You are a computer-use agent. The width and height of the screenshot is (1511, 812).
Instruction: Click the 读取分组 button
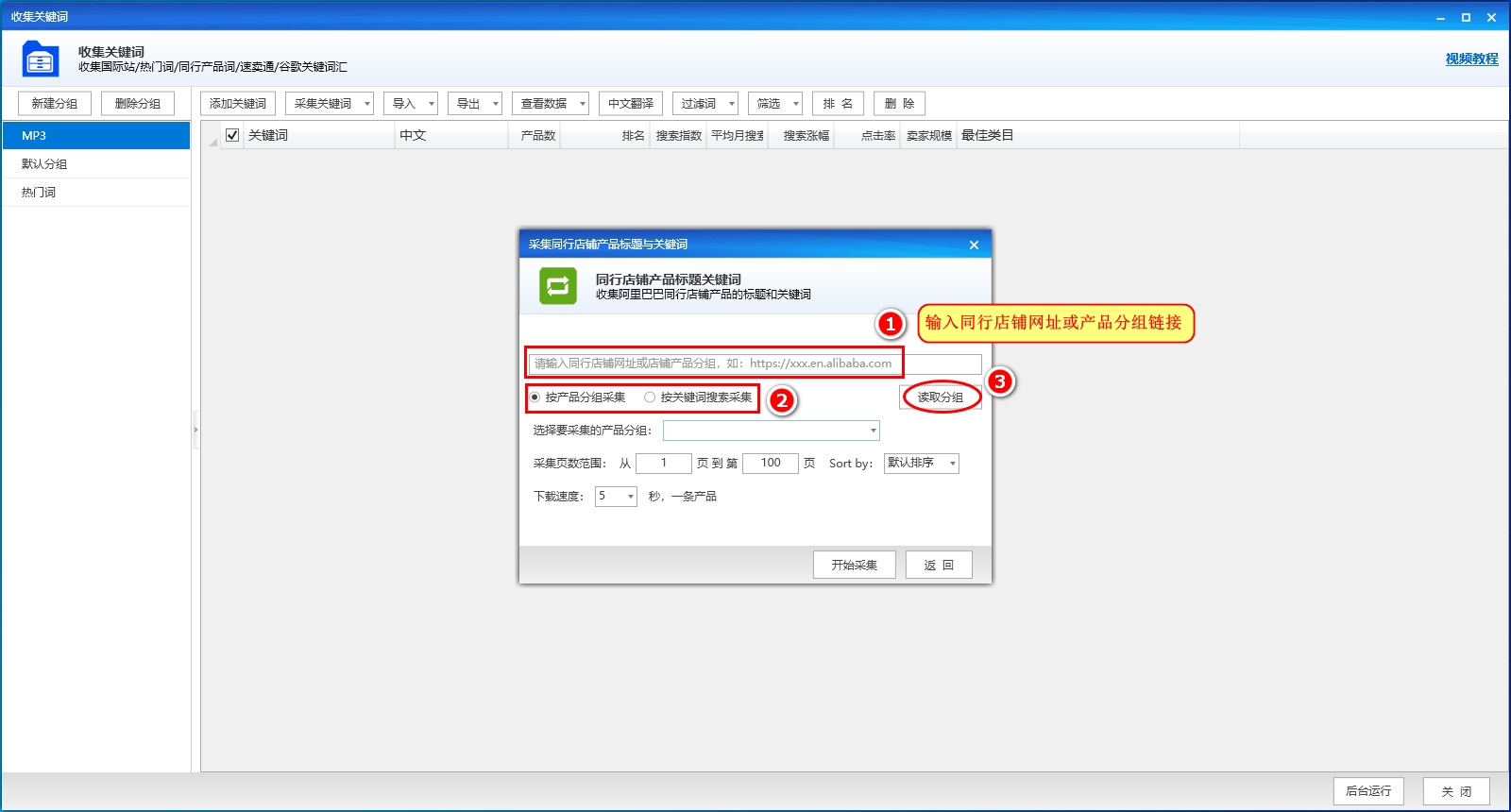coord(941,398)
